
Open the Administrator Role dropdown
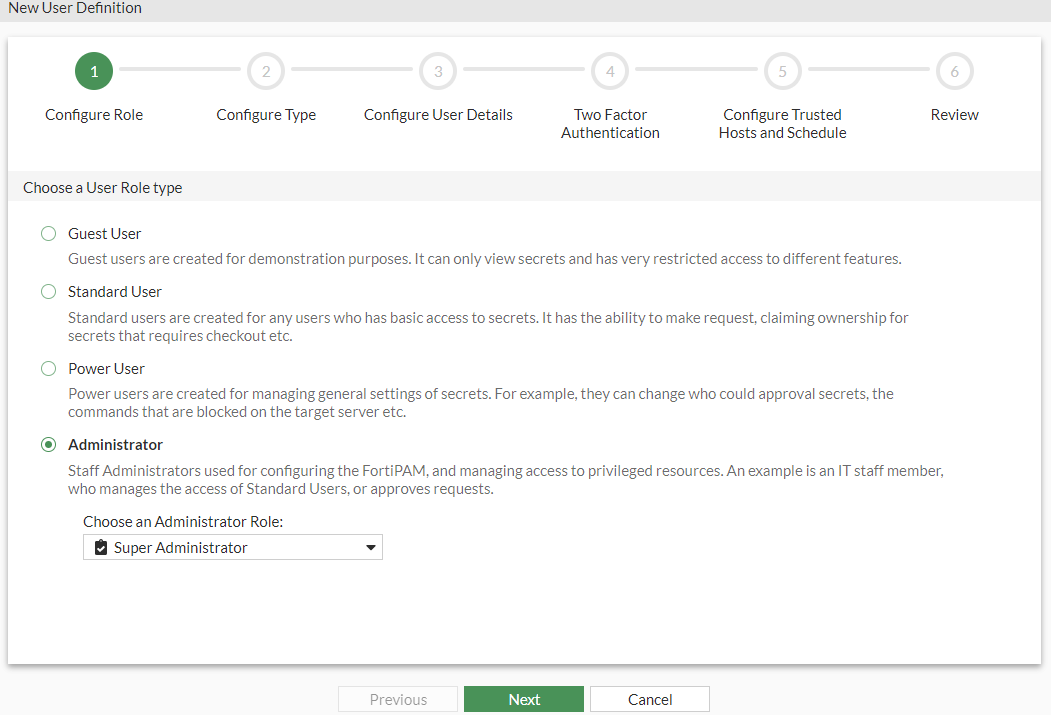coord(232,547)
